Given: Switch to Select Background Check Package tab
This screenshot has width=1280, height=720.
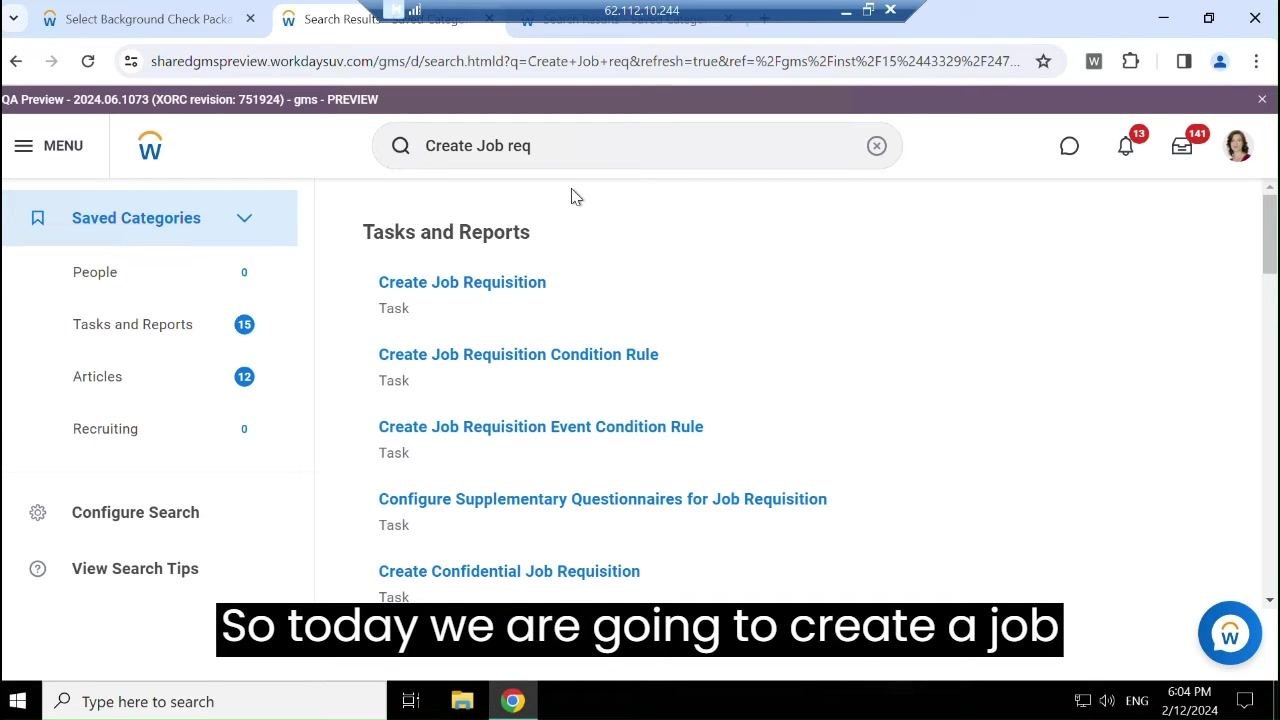Looking at the screenshot, I should pyautogui.click(x=150, y=19).
